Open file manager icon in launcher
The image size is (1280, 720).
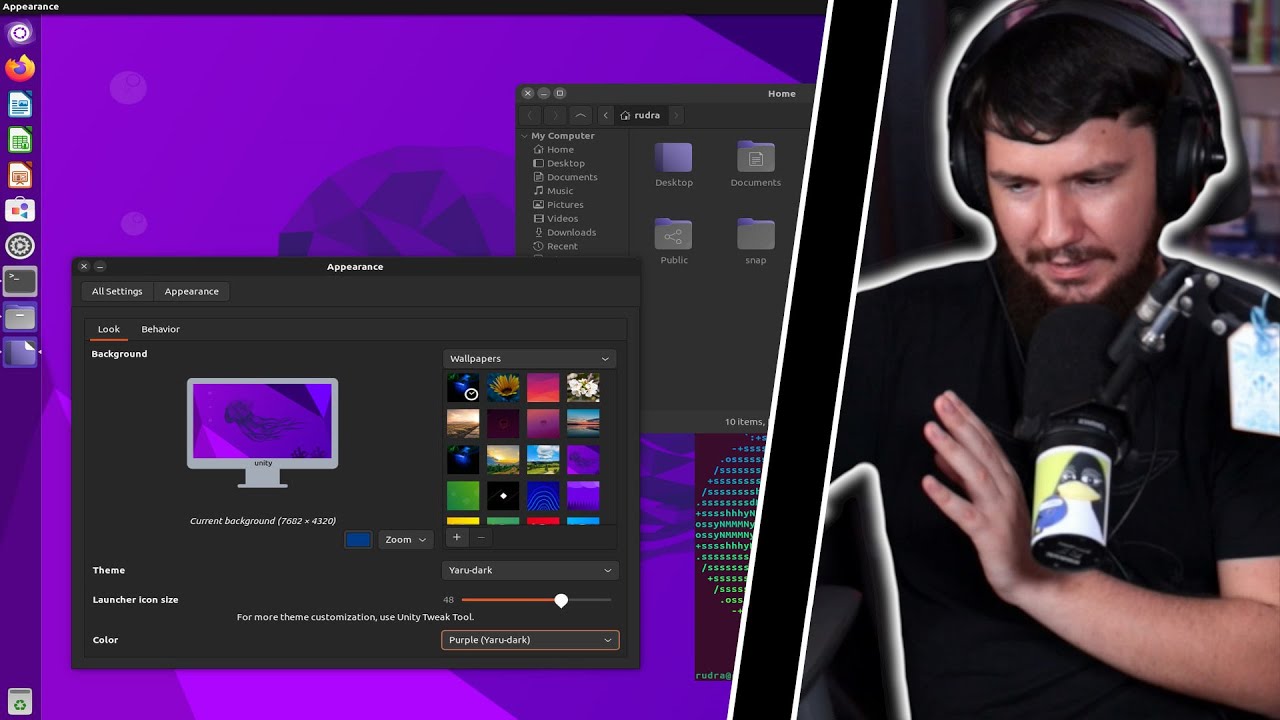(x=20, y=317)
